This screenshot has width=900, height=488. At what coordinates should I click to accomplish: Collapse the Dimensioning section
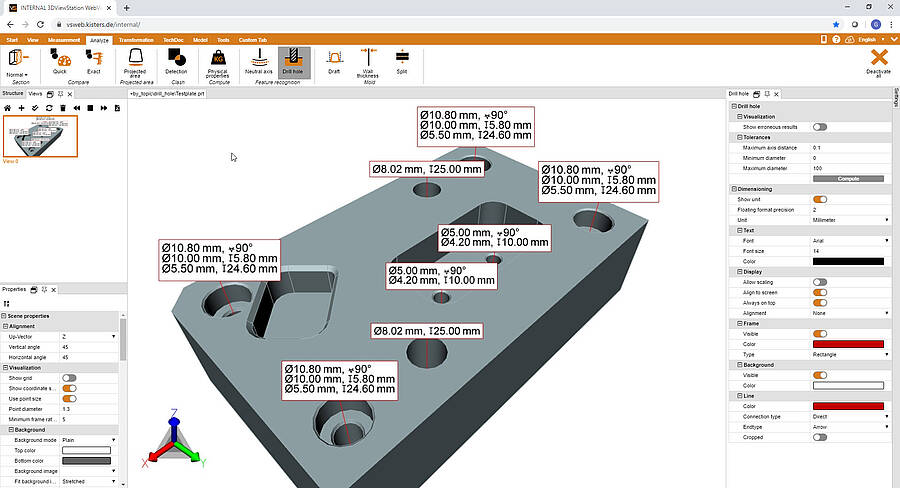(x=734, y=189)
